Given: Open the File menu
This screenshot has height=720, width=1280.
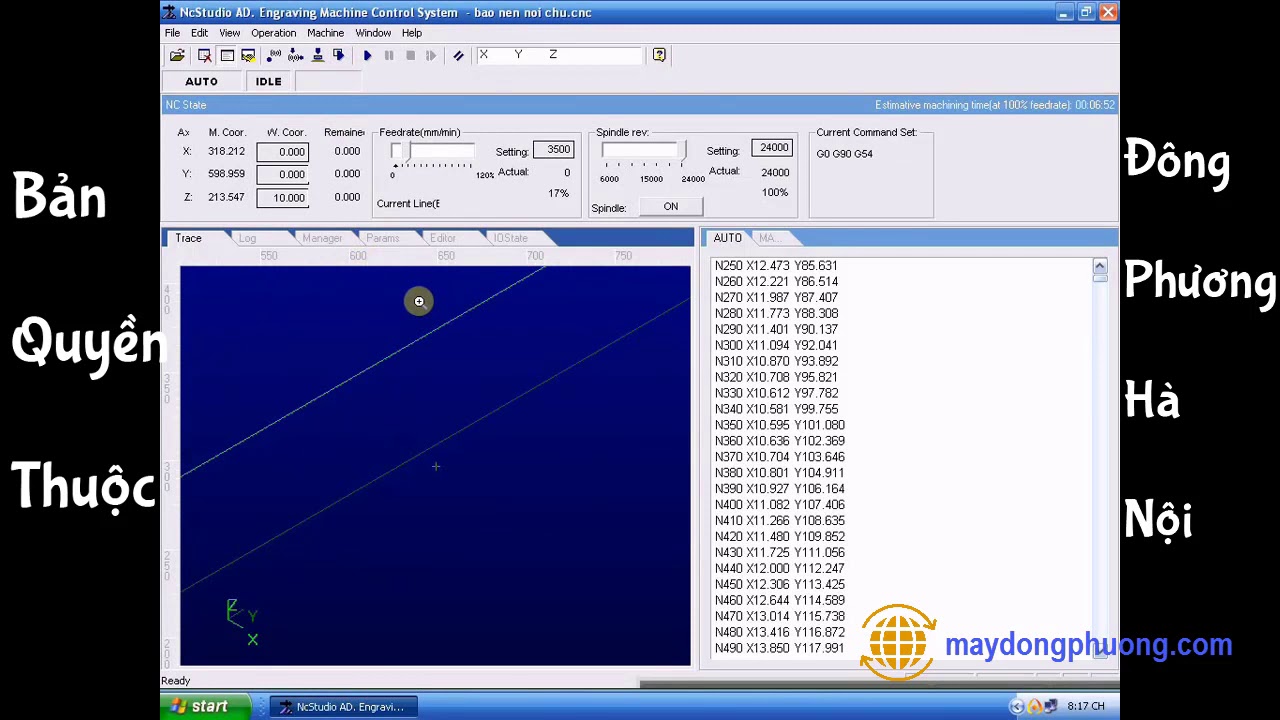Looking at the screenshot, I should tap(172, 33).
